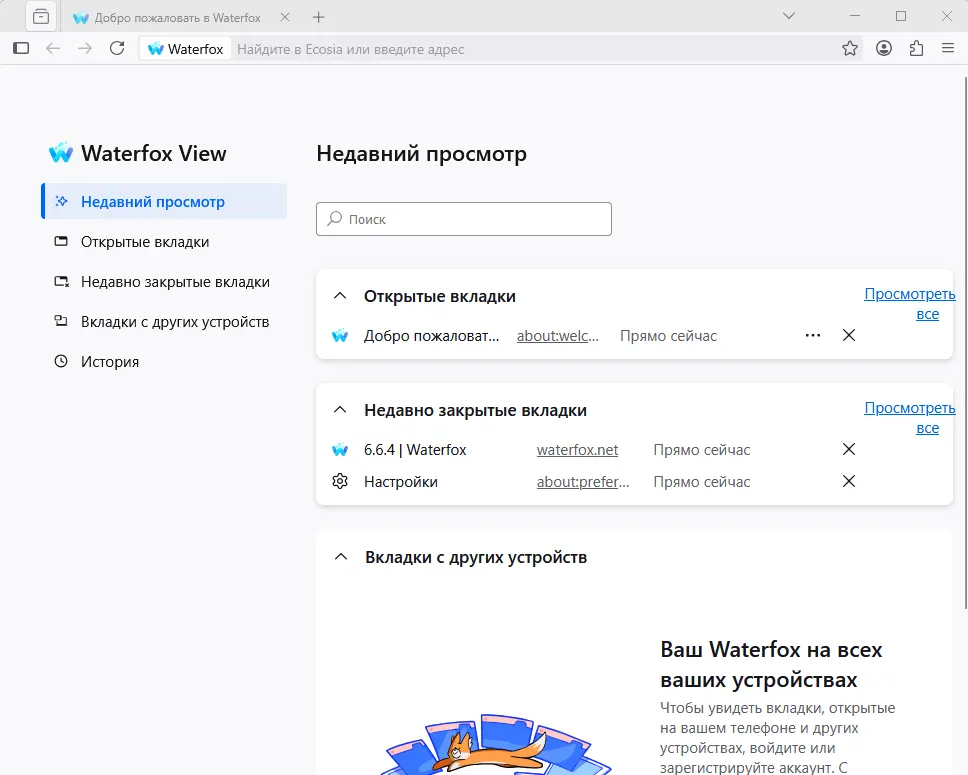Follow the waterfox.net link
This screenshot has width=968, height=775.
click(x=577, y=449)
